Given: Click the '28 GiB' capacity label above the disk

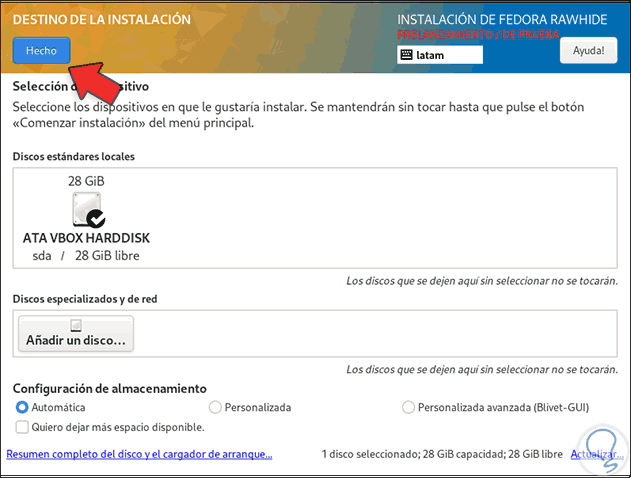Looking at the screenshot, I should [86, 181].
